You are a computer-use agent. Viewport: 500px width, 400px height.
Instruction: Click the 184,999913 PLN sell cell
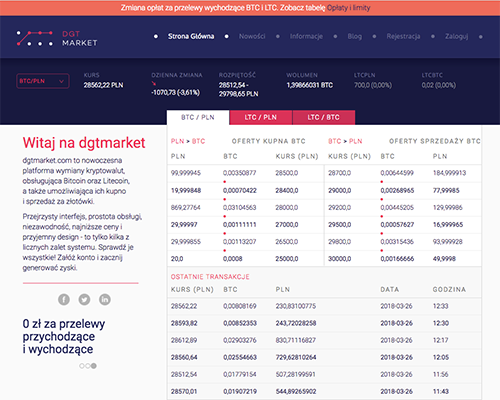(449, 173)
